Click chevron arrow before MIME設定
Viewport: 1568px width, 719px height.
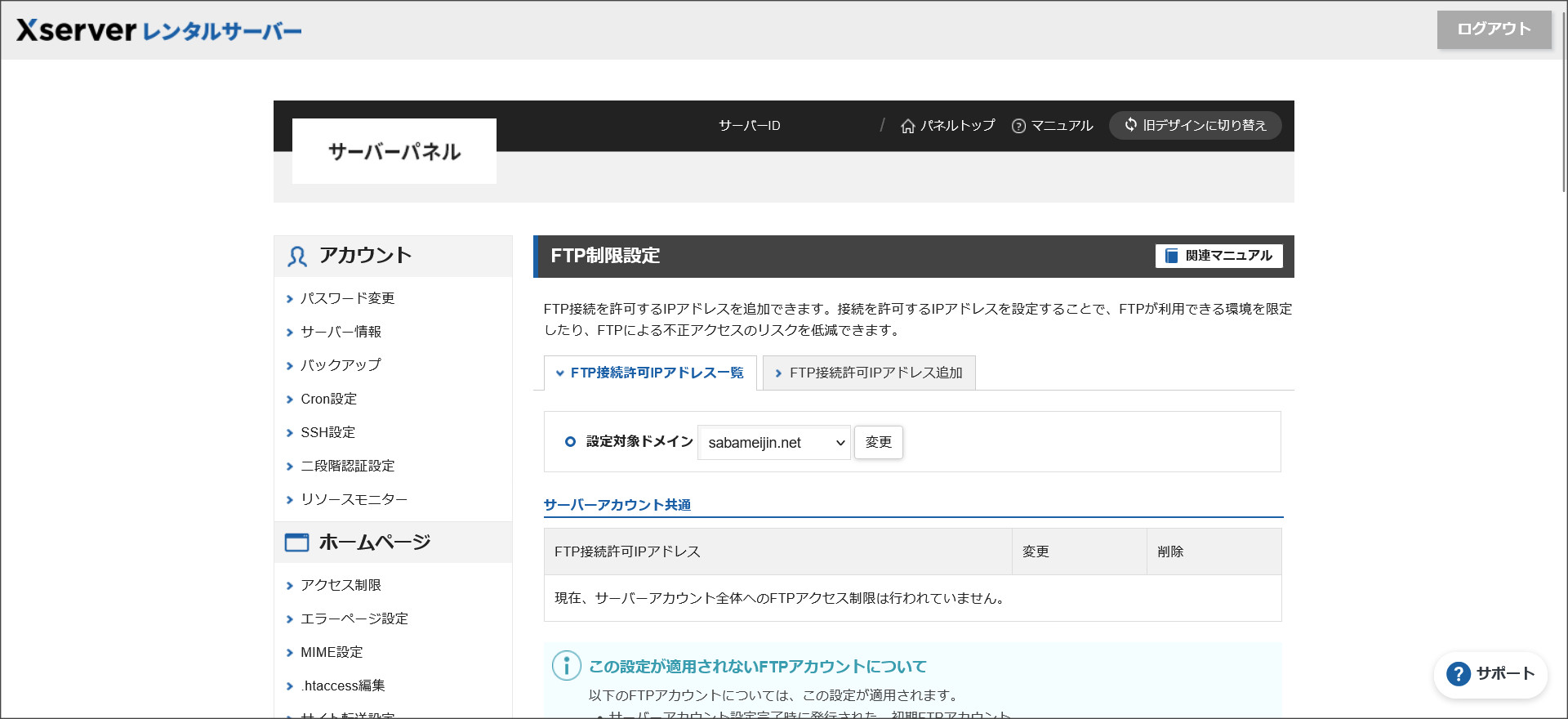coord(289,654)
